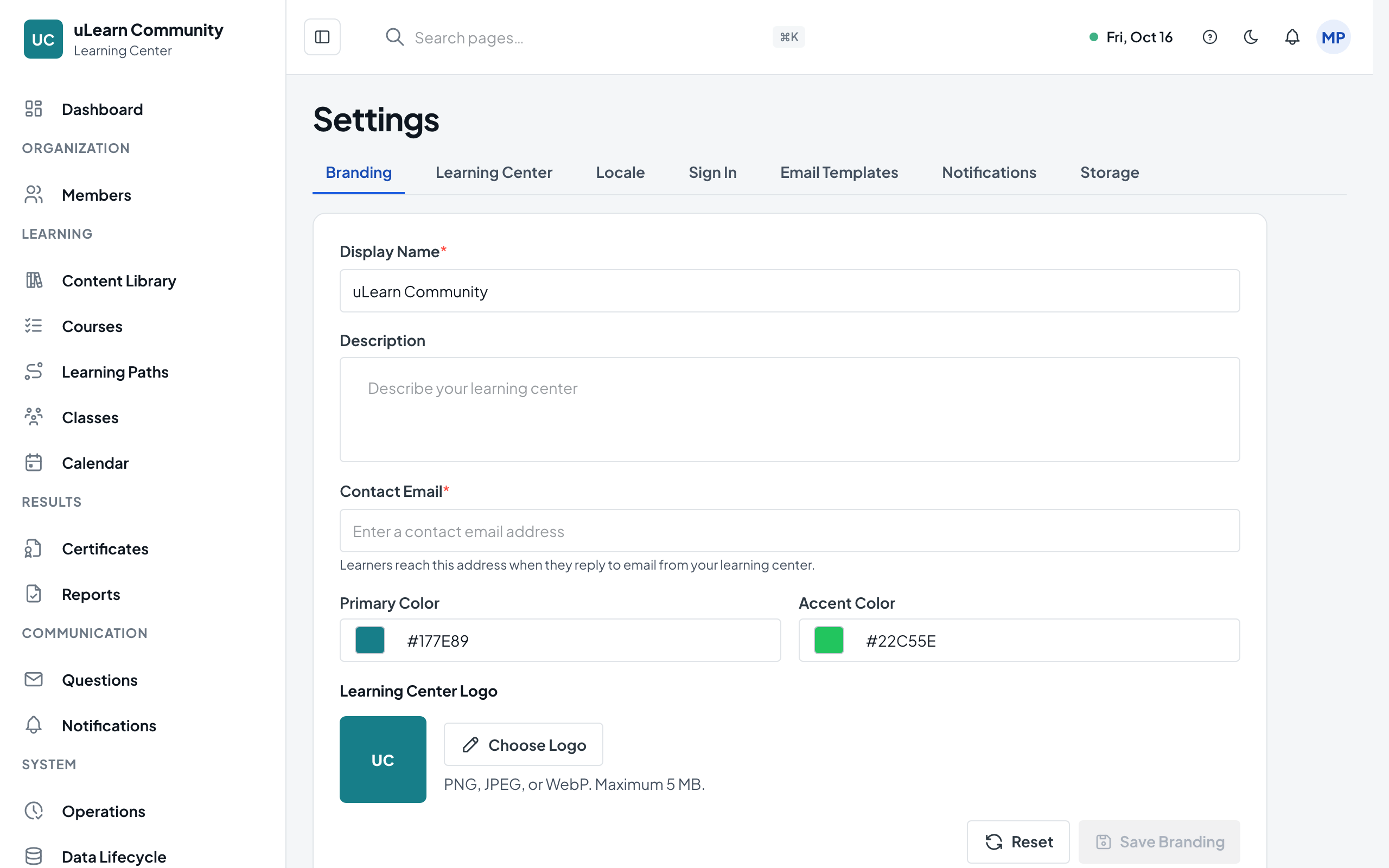1389x868 pixels.
Task: Click the Dashboard grid icon
Action: pos(34,108)
